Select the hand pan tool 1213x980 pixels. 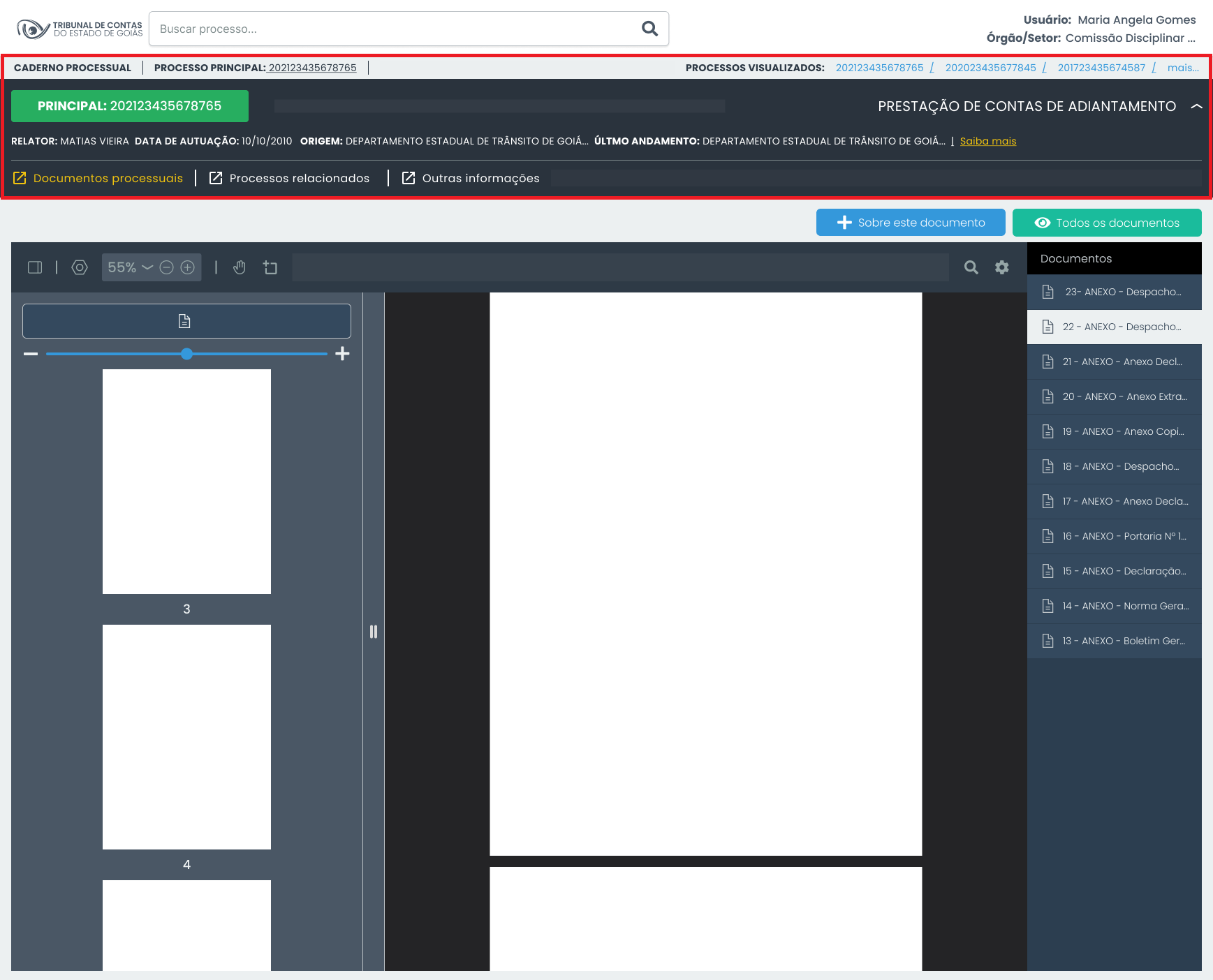(x=240, y=267)
